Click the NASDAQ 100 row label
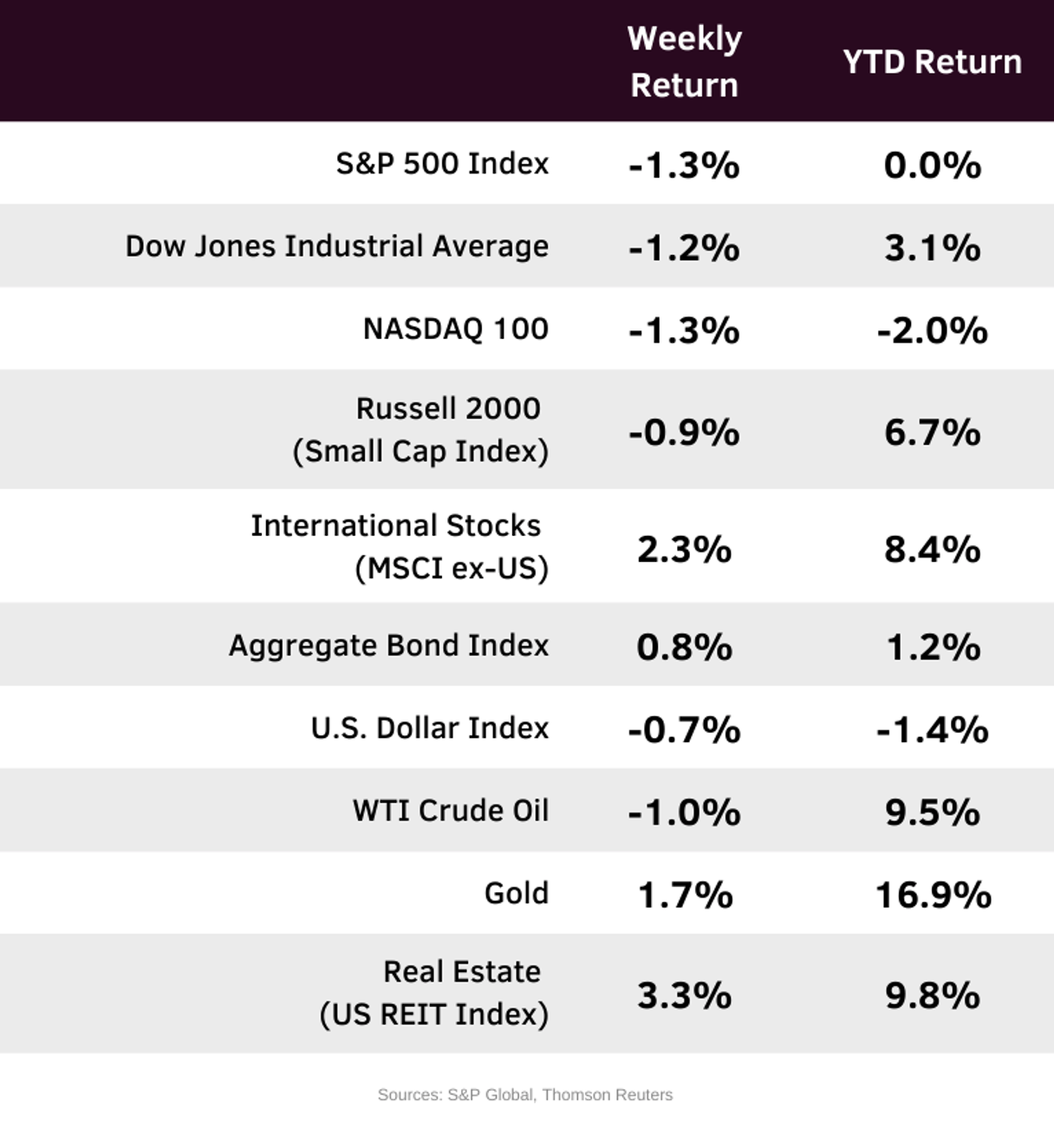The height and width of the screenshot is (1148, 1054). click(455, 329)
